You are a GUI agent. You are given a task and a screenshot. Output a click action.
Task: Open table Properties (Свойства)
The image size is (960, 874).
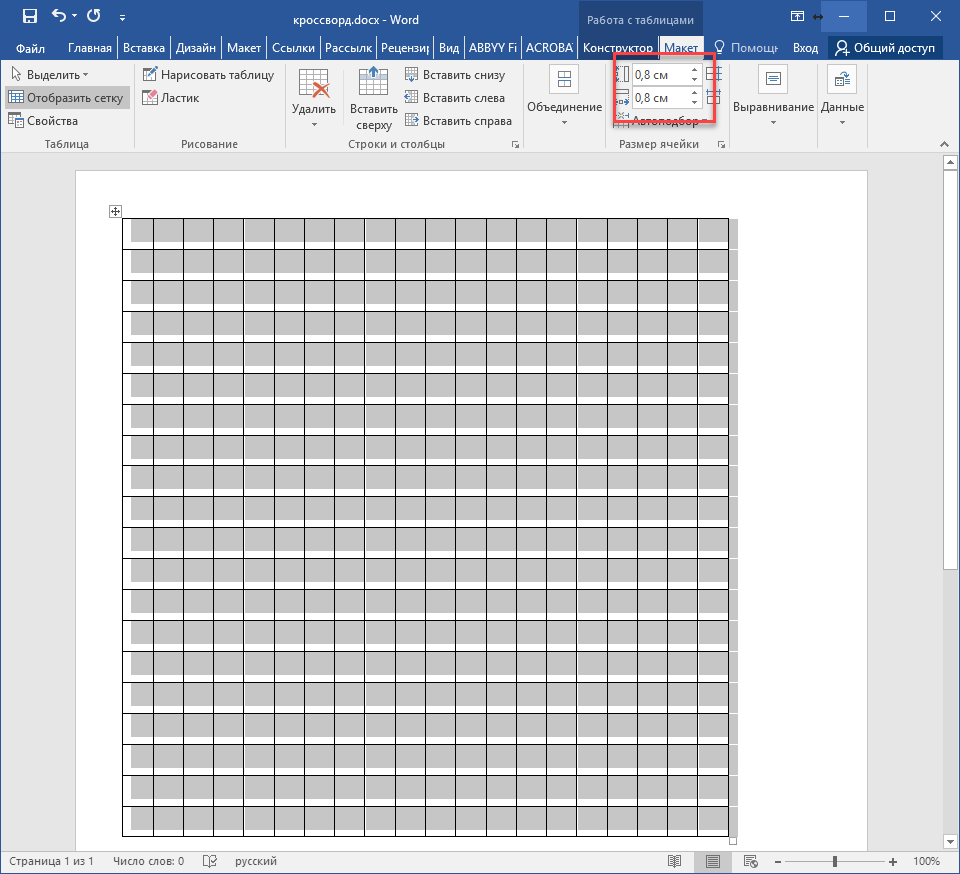coord(44,121)
